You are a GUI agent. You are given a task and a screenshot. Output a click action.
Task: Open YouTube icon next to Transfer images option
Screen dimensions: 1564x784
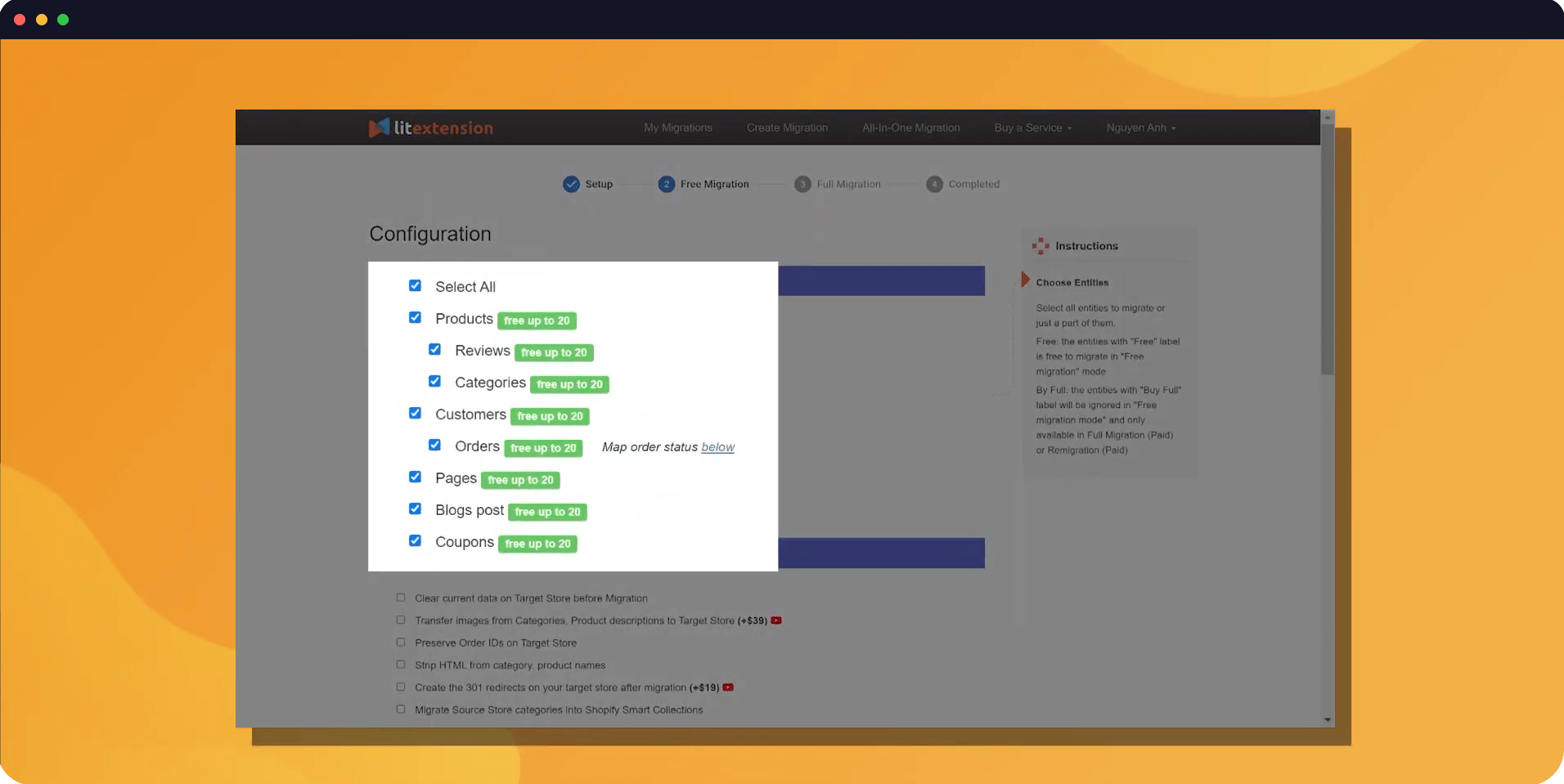[776, 620]
